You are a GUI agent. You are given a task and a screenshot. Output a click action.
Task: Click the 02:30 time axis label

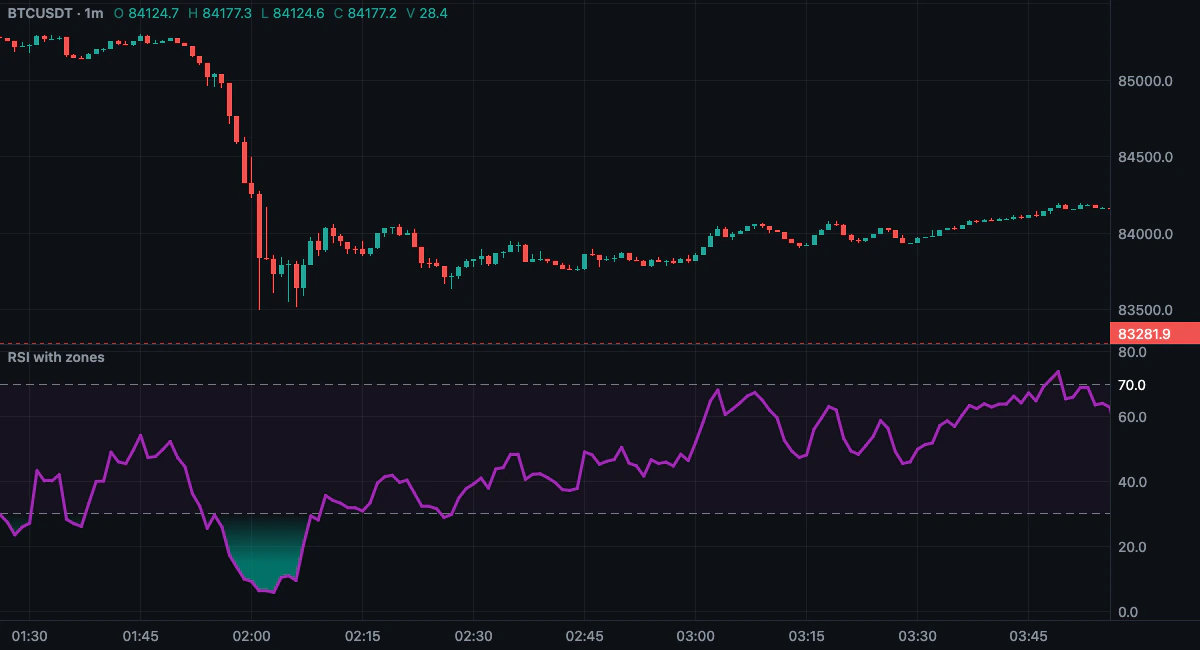pos(473,637)
